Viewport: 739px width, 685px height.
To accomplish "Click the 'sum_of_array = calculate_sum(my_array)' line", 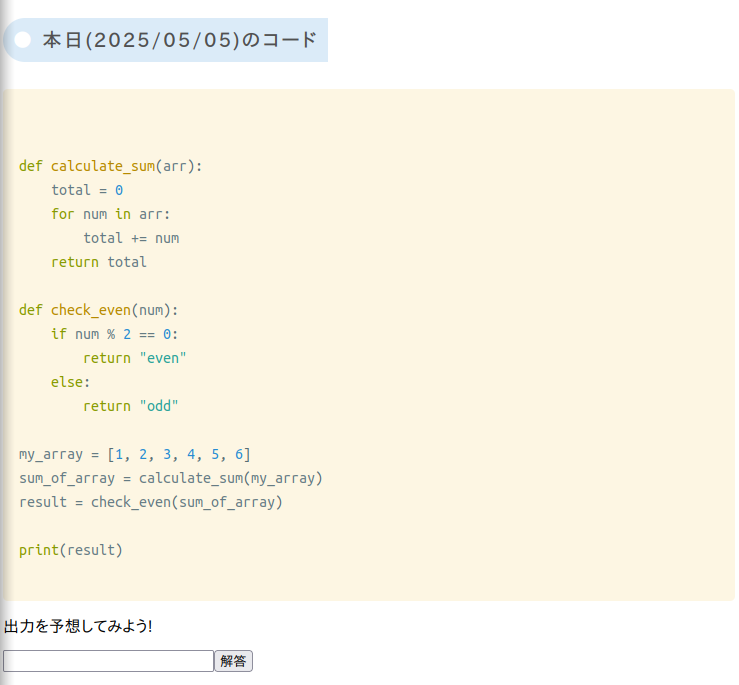I will tap(171, 478).
